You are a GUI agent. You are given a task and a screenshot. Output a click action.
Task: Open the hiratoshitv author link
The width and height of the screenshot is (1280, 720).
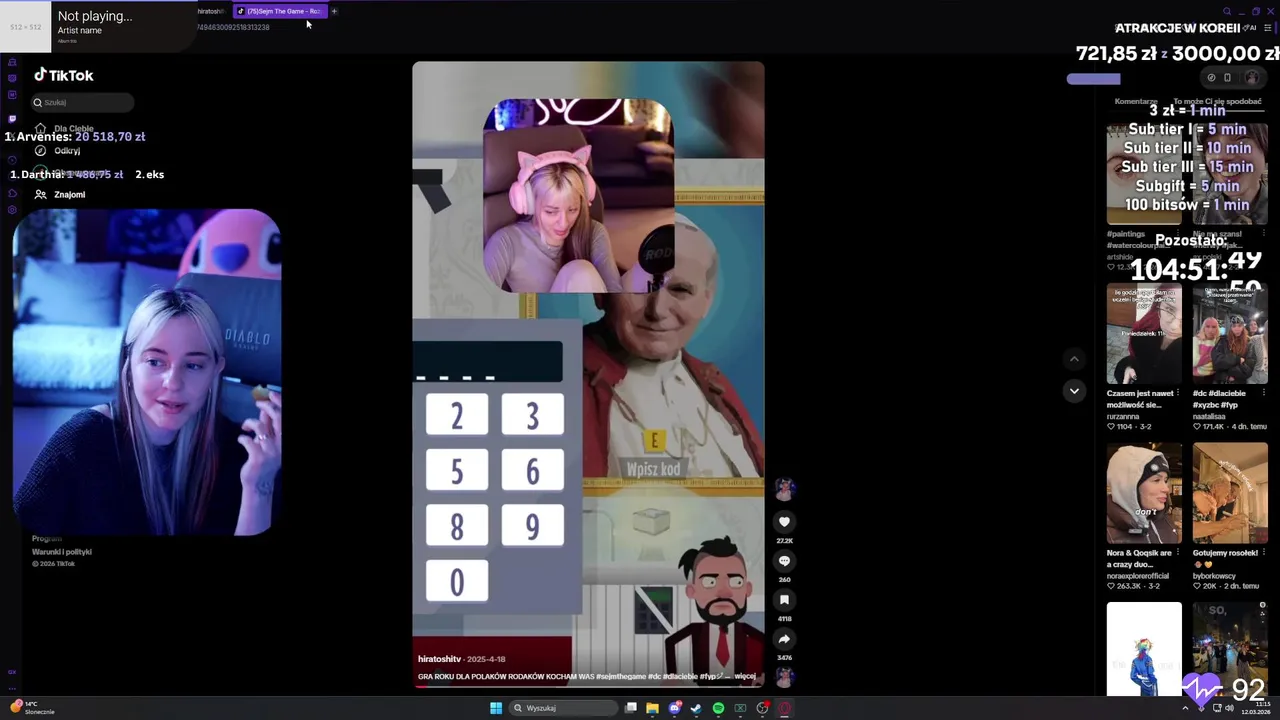[x=439, y=660]
